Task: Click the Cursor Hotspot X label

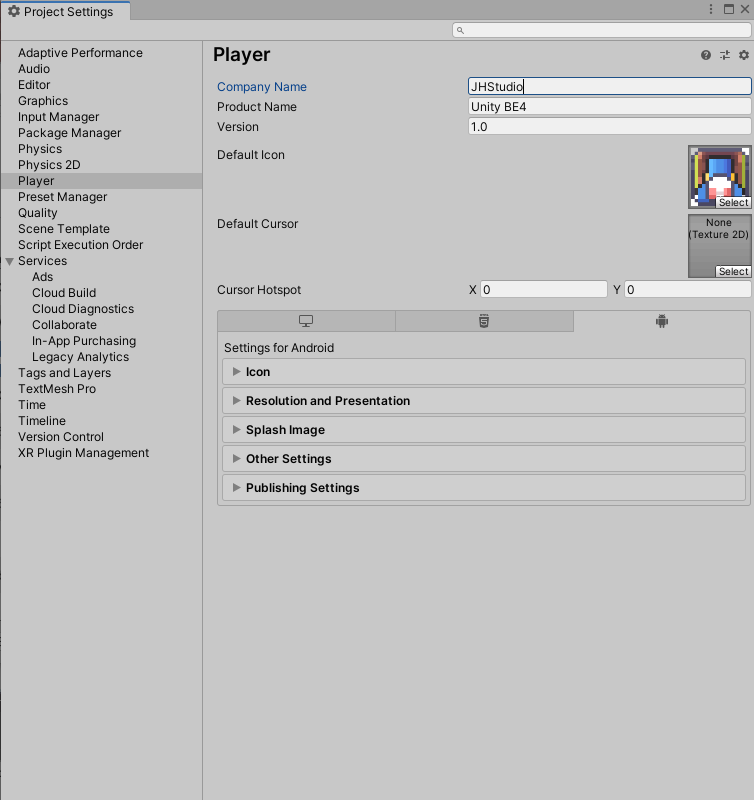Action: (472, 290)
